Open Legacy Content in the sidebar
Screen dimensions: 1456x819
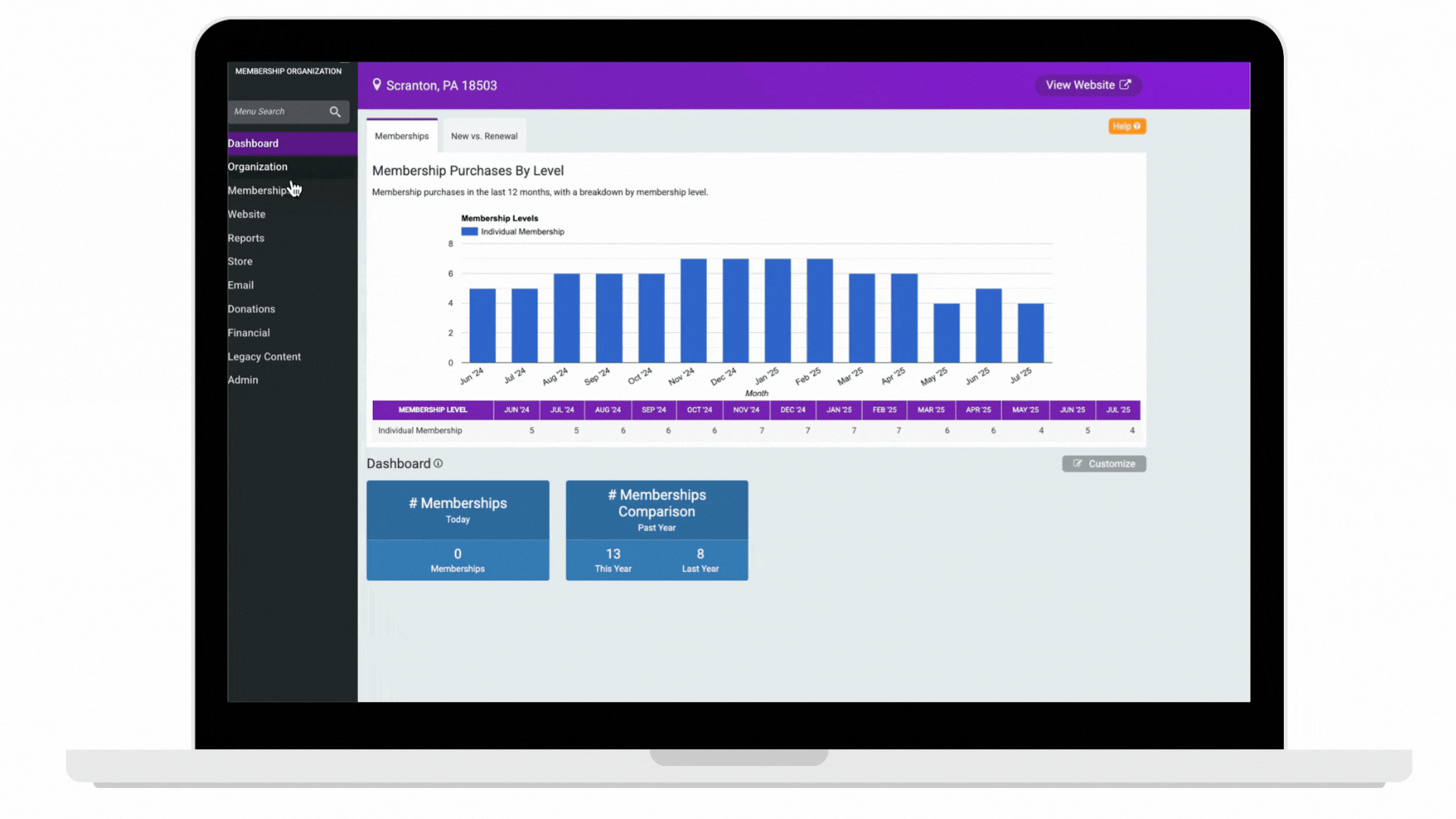[x=264, y=356]
